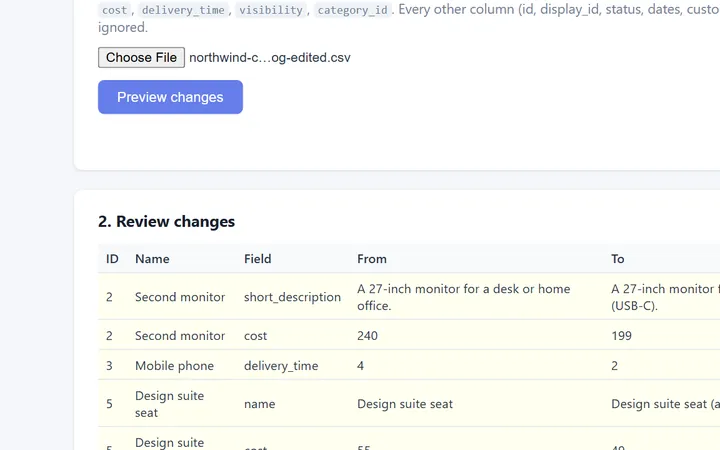The height and width of the screenshot is (450, 720).
Task: Click the Choose File button
Action: (141, 57)
